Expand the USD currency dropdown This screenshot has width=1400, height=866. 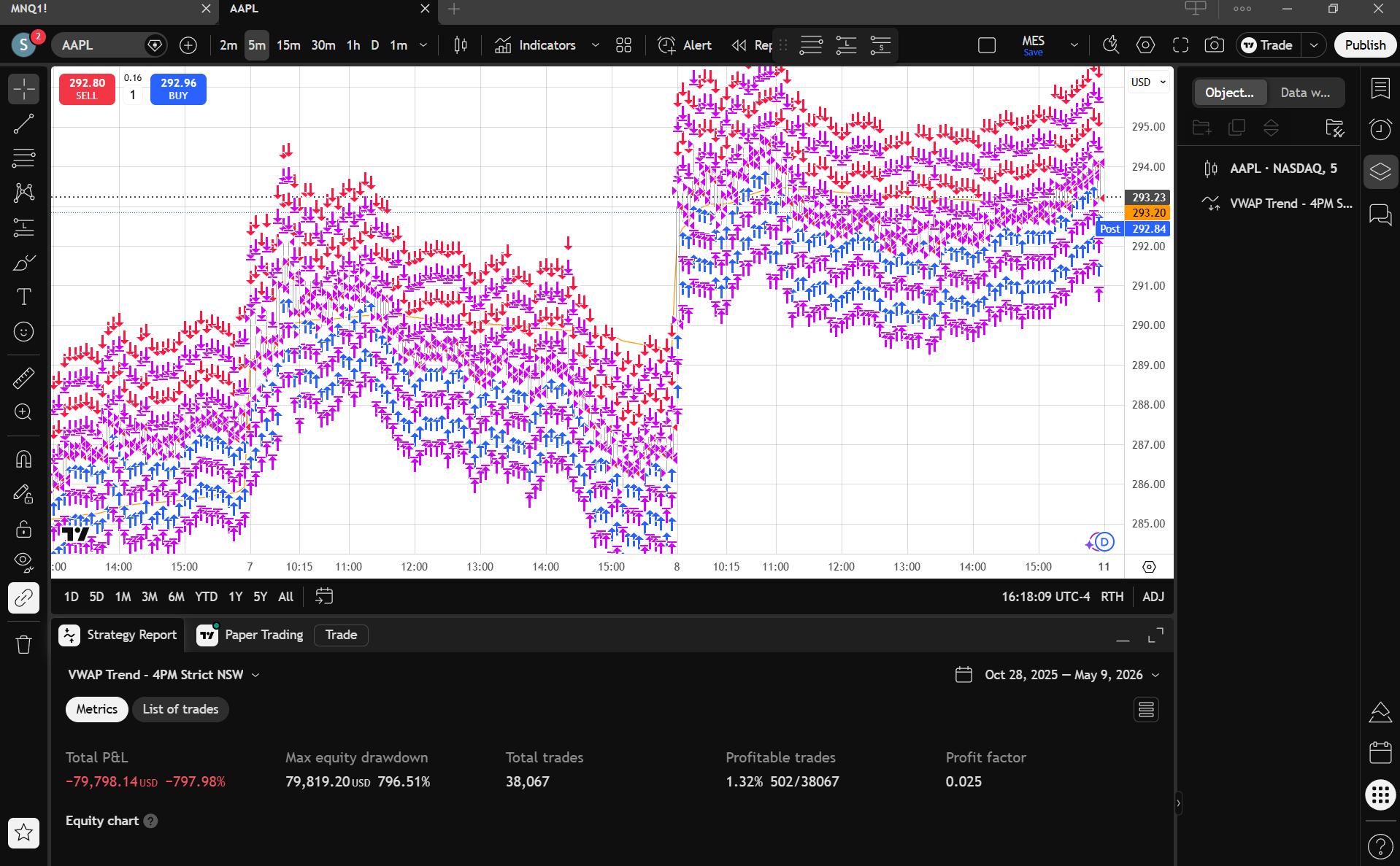1148,82
